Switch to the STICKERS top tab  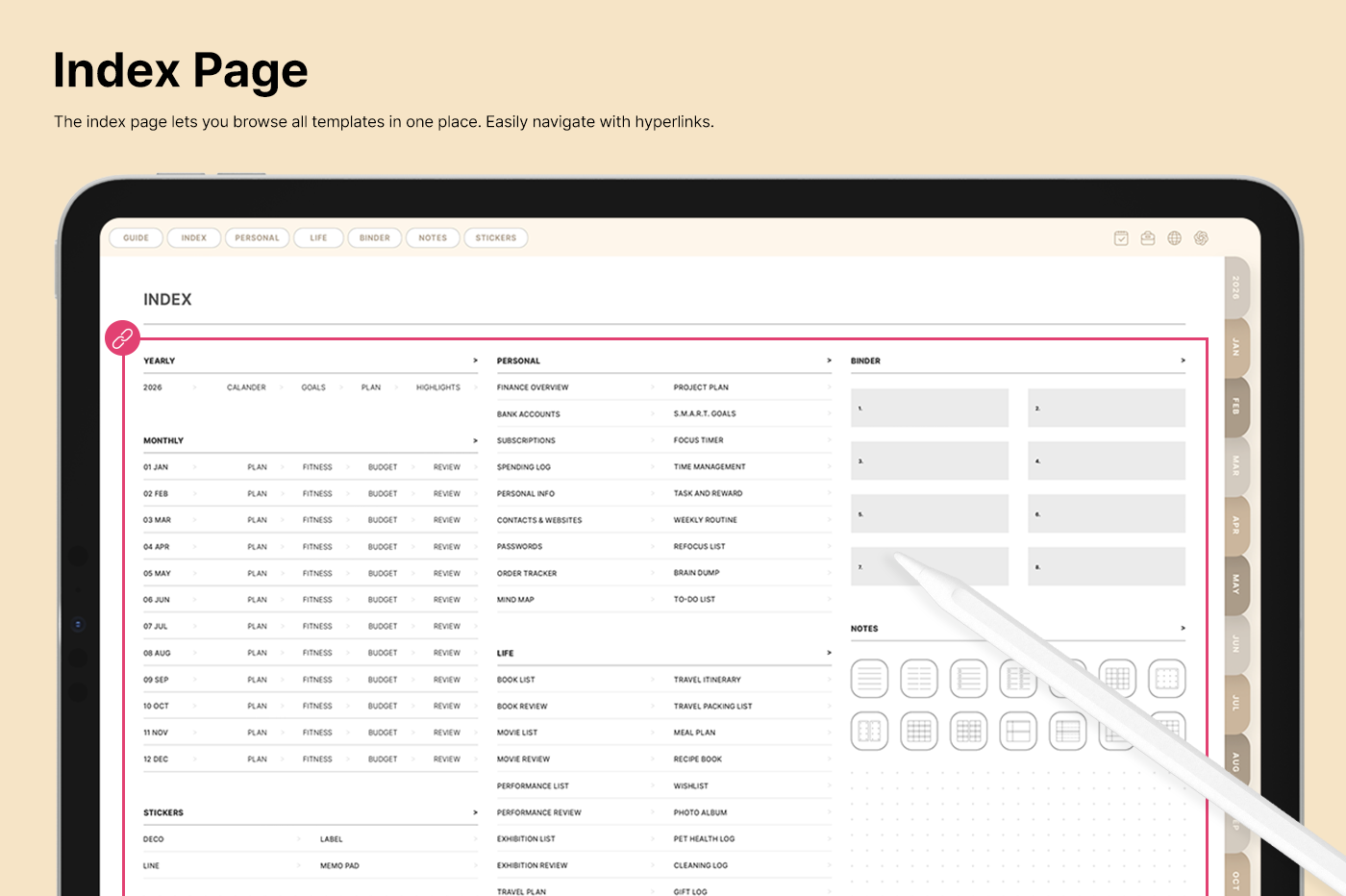pos(495,238)
